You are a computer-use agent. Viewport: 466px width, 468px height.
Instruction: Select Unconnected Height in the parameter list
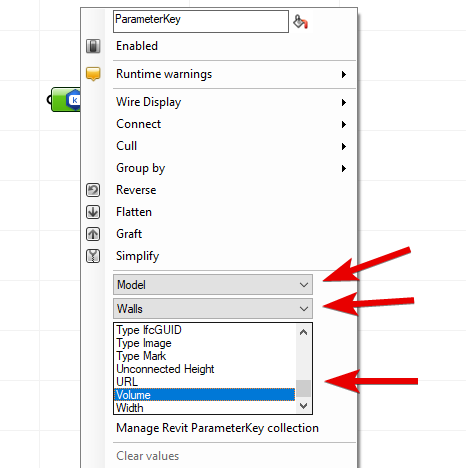coord(165,369)
